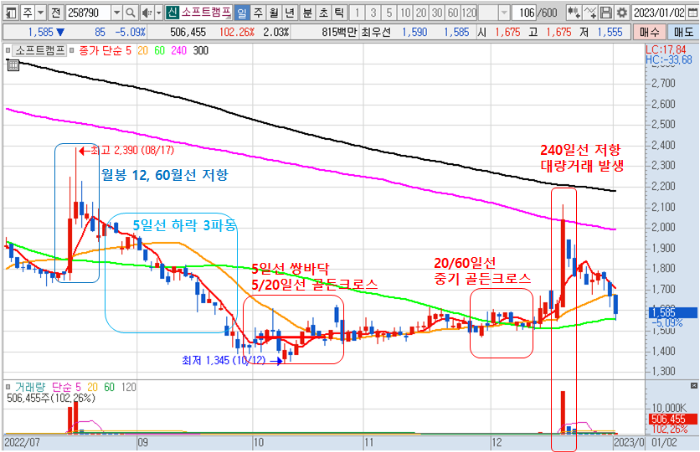The height and width of the screenshot is (452, 700).
Task: Toggle the small square before 종가 단순 legend
Action: click(72, 51)
